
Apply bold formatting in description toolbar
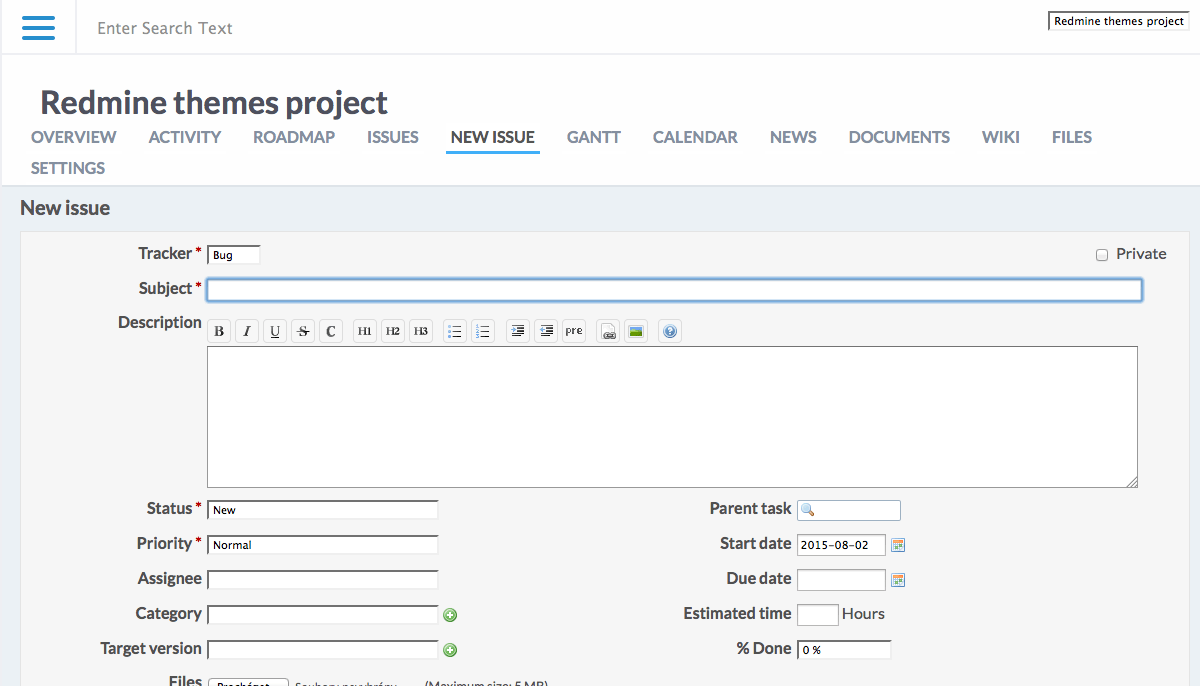coord(219,331)
